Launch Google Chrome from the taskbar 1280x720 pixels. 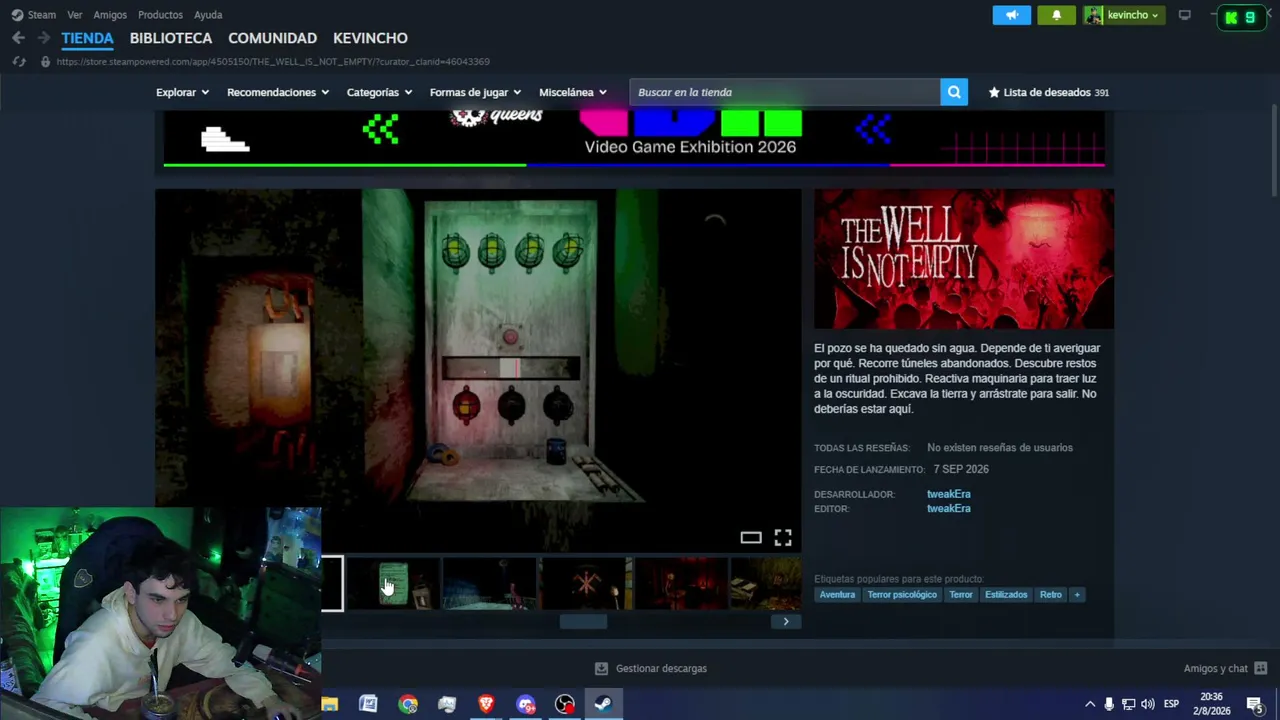(408, 704)
